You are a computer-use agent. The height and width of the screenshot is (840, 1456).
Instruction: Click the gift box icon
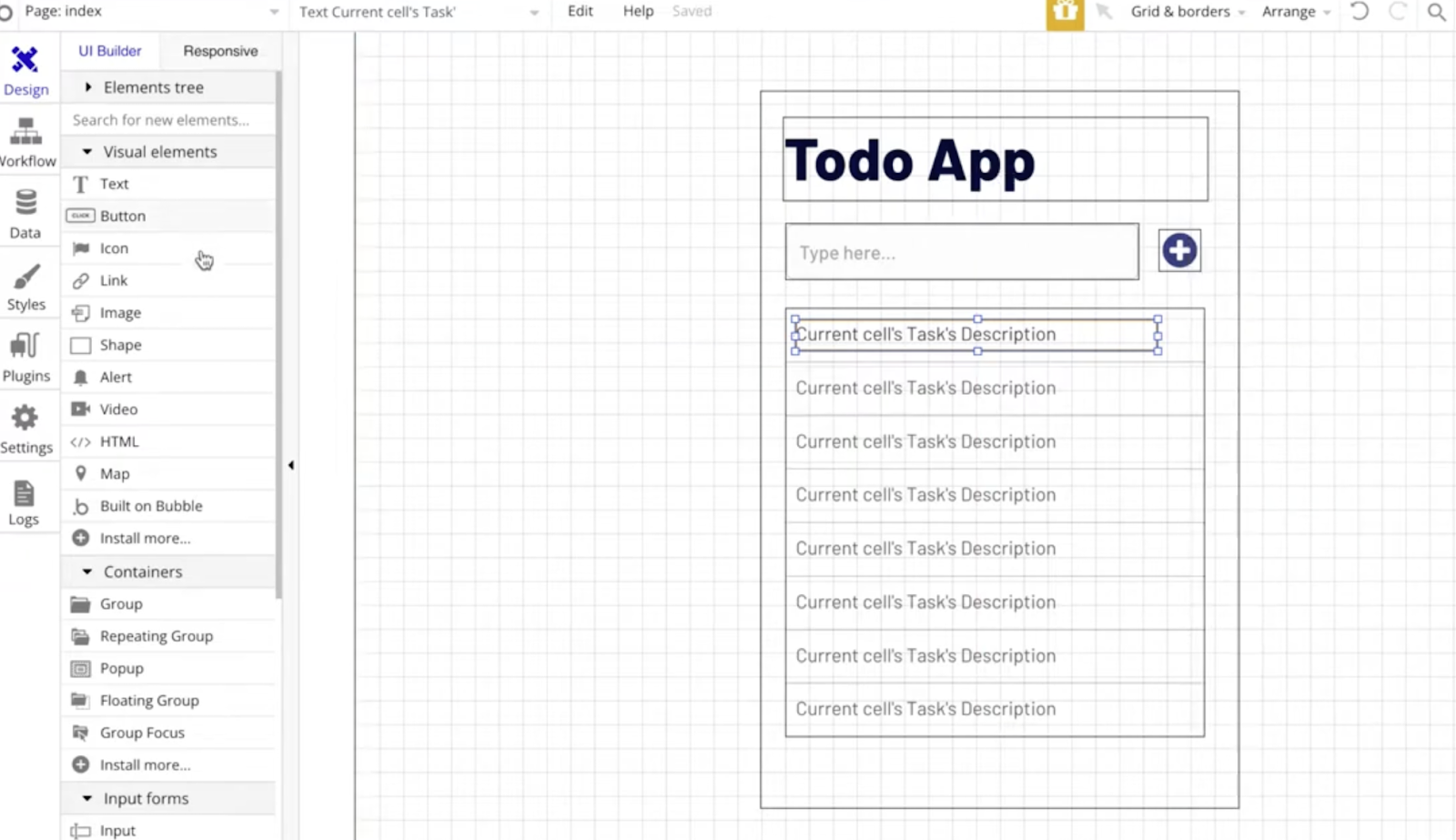[1065, 13]
